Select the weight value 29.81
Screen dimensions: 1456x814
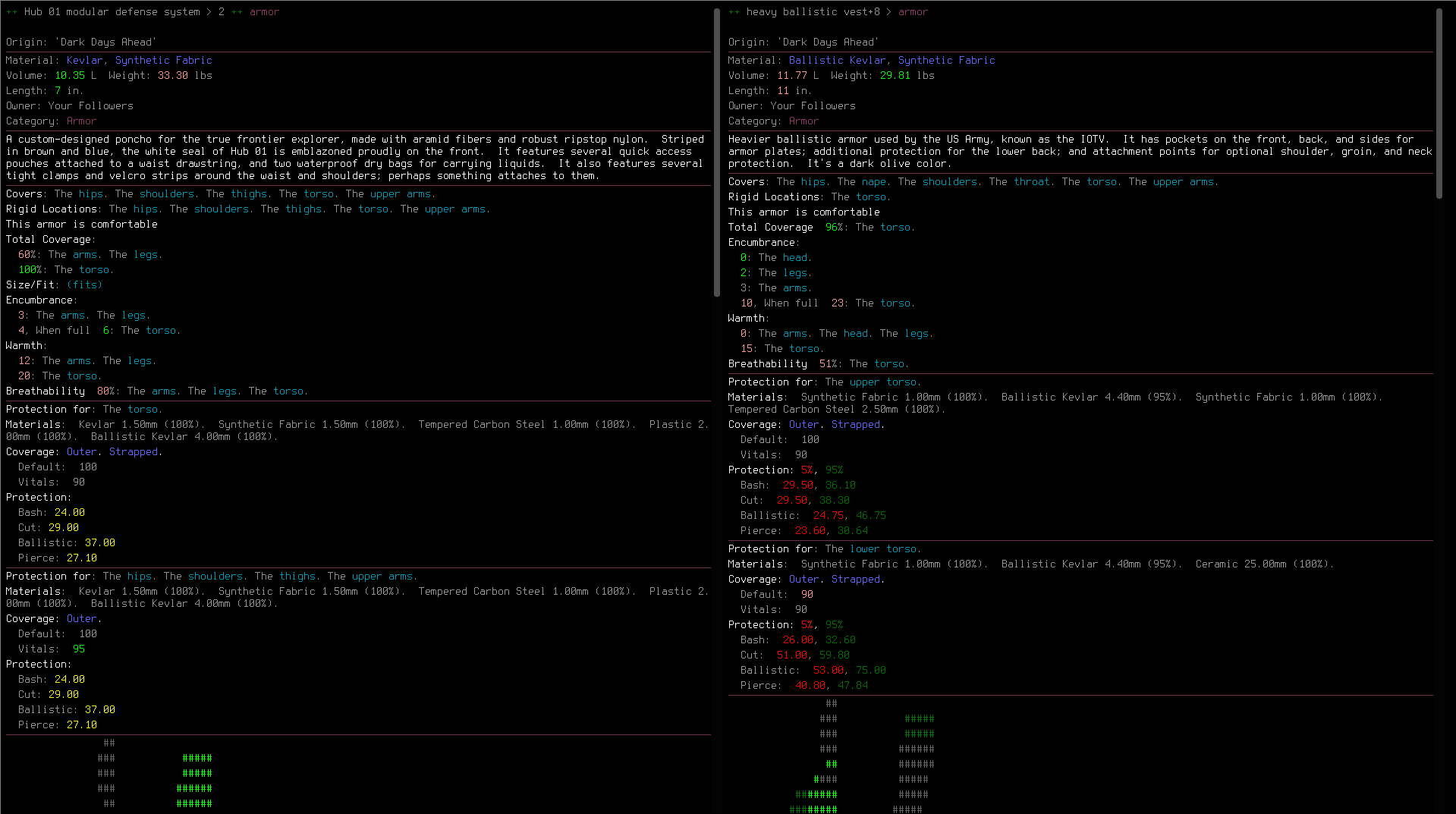pos(895,76)
